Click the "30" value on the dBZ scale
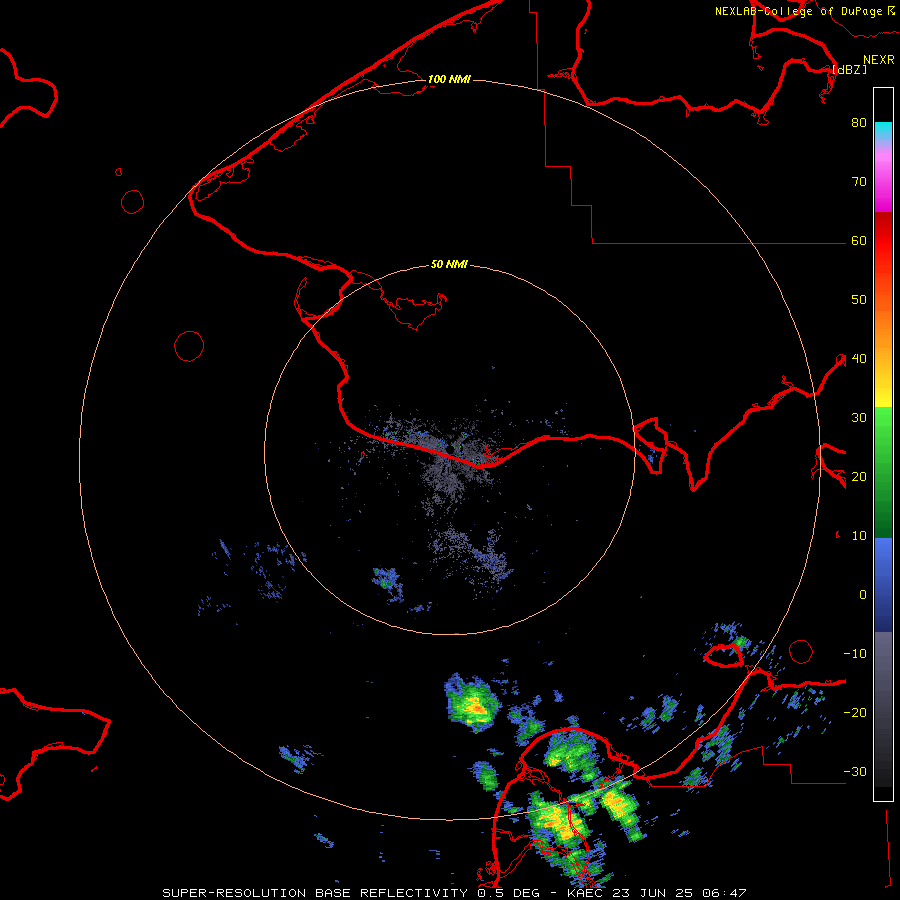This screenshot has width=900, height=900. tap(859, 418)
